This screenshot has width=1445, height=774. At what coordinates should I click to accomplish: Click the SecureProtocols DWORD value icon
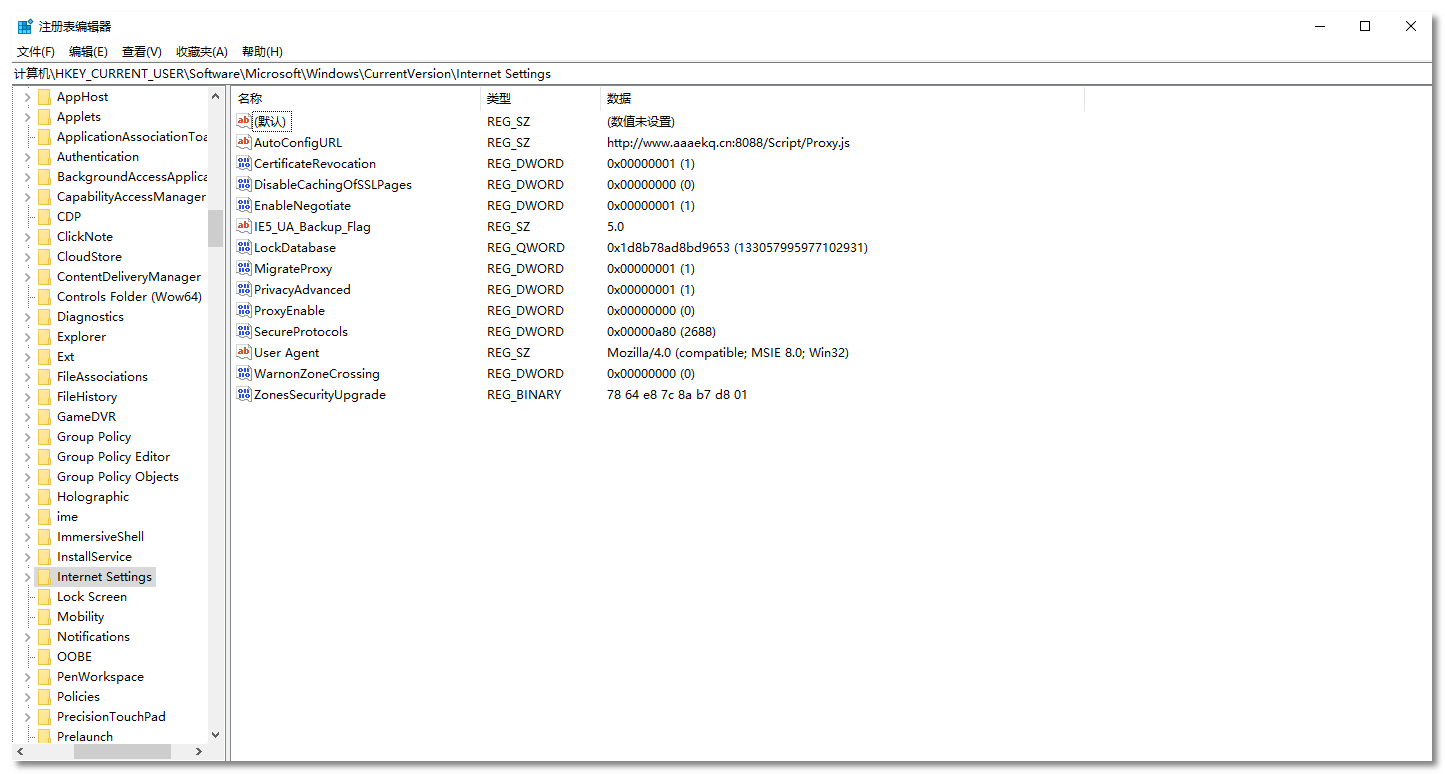pyautogui.click(x=244, y=331)
